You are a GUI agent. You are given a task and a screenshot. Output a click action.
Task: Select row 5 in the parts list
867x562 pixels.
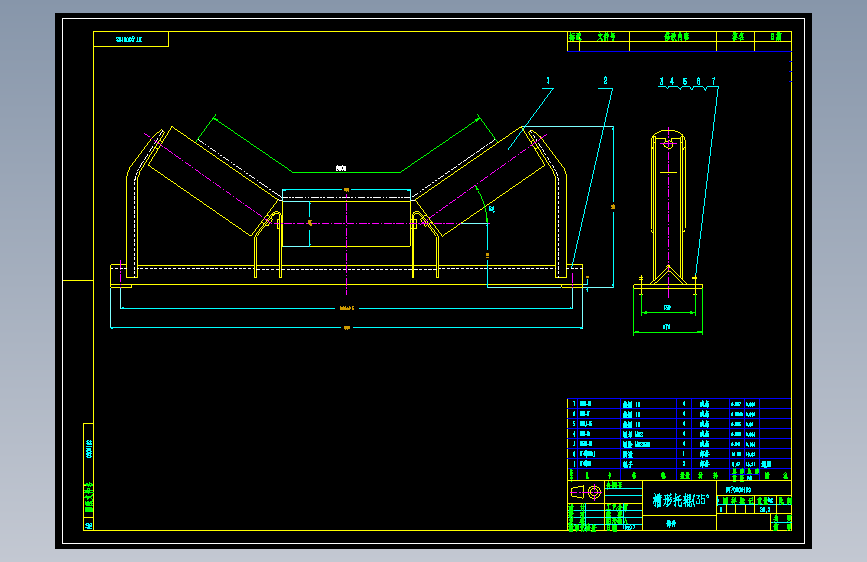pos(679,424)
